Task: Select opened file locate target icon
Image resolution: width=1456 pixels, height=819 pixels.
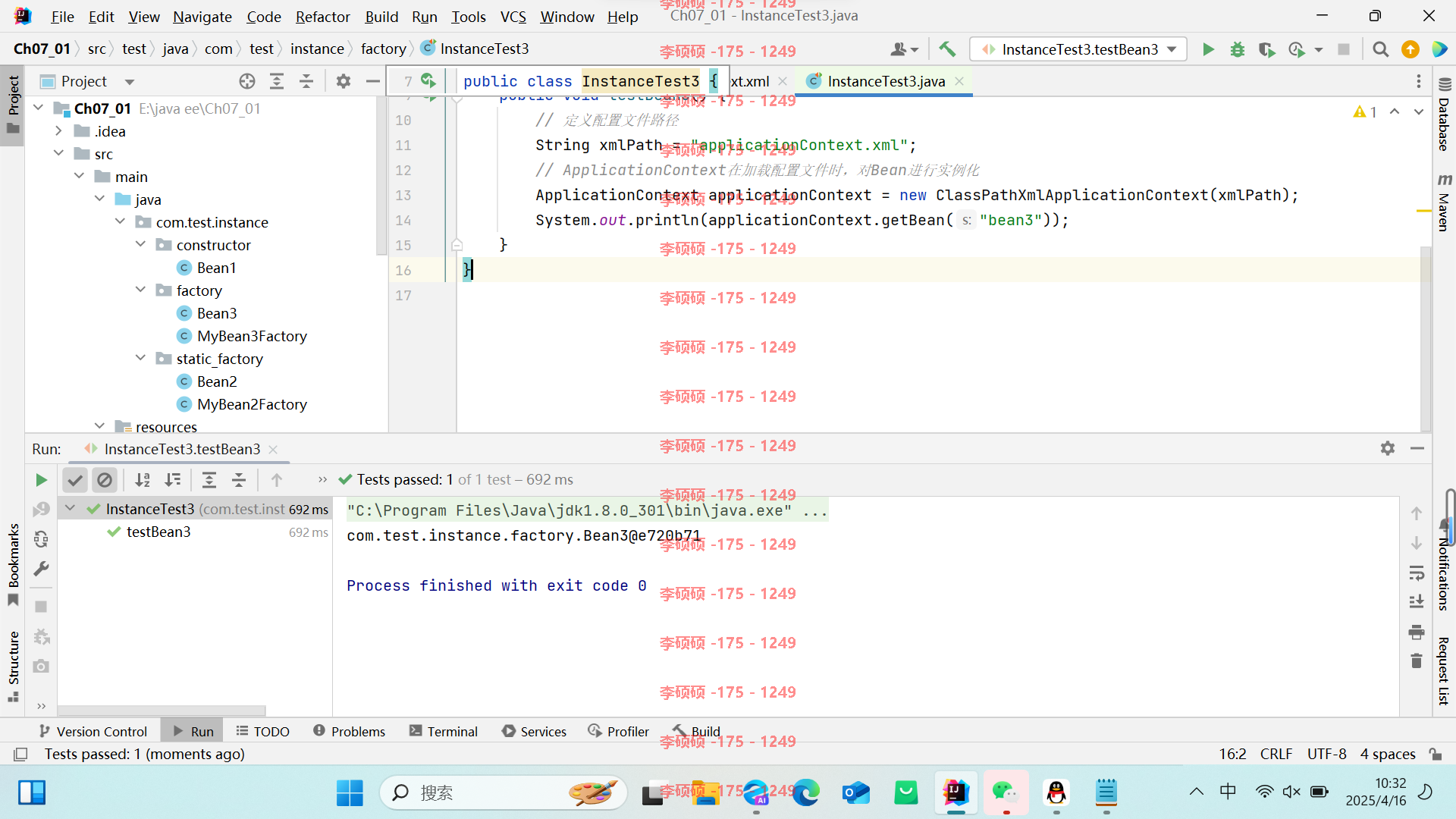Action: [x=247, y=81]
